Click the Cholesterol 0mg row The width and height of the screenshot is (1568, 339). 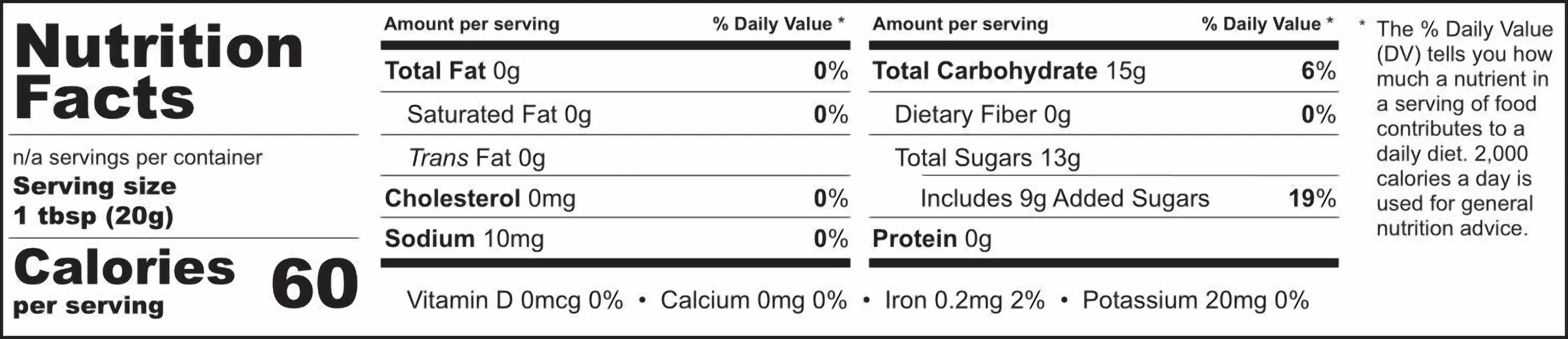click(615, 197)
